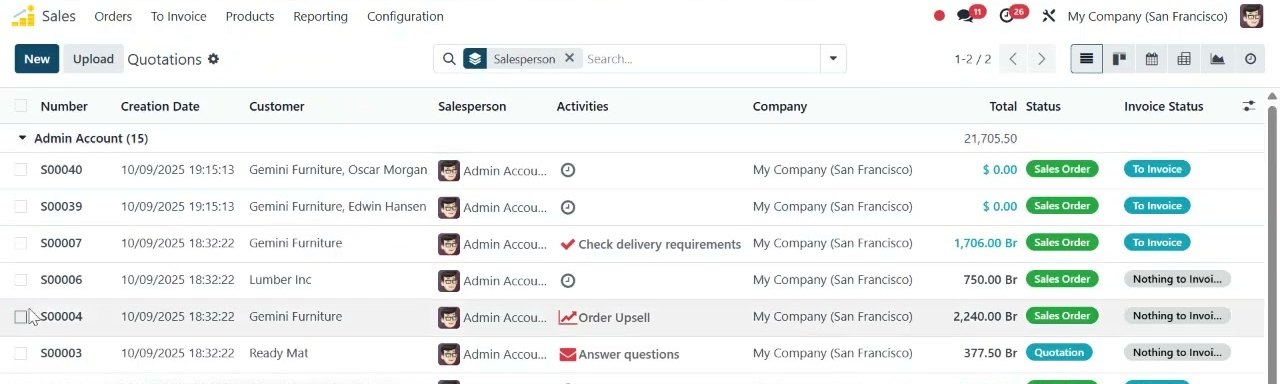
Task: Switch to pivot view
Action: coord(1184,59)
